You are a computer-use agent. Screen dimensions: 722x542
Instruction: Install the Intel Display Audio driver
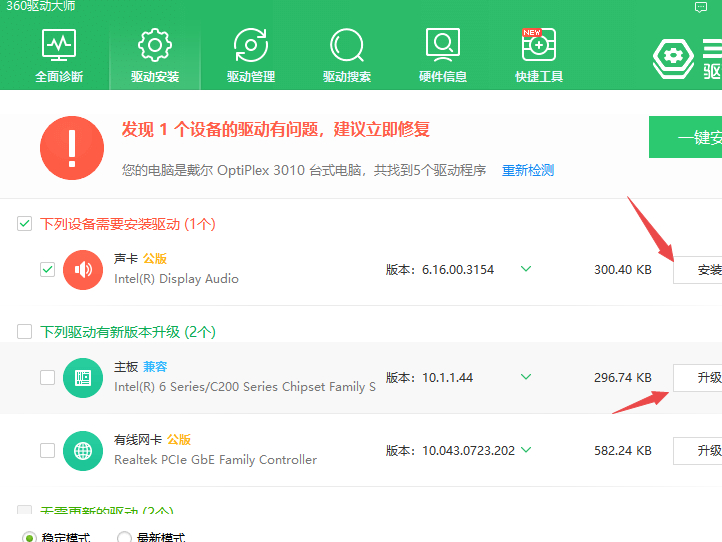click(x=698, y=270)
